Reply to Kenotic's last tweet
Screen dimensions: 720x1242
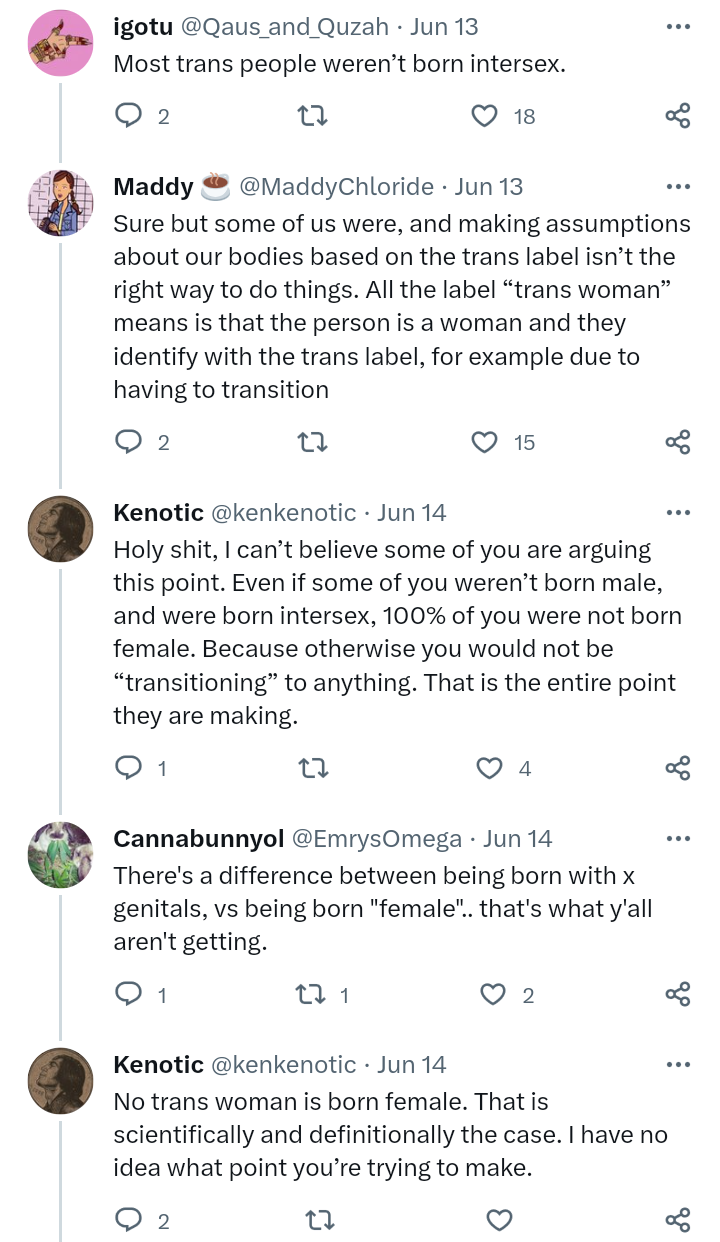tap(129, 1220)
